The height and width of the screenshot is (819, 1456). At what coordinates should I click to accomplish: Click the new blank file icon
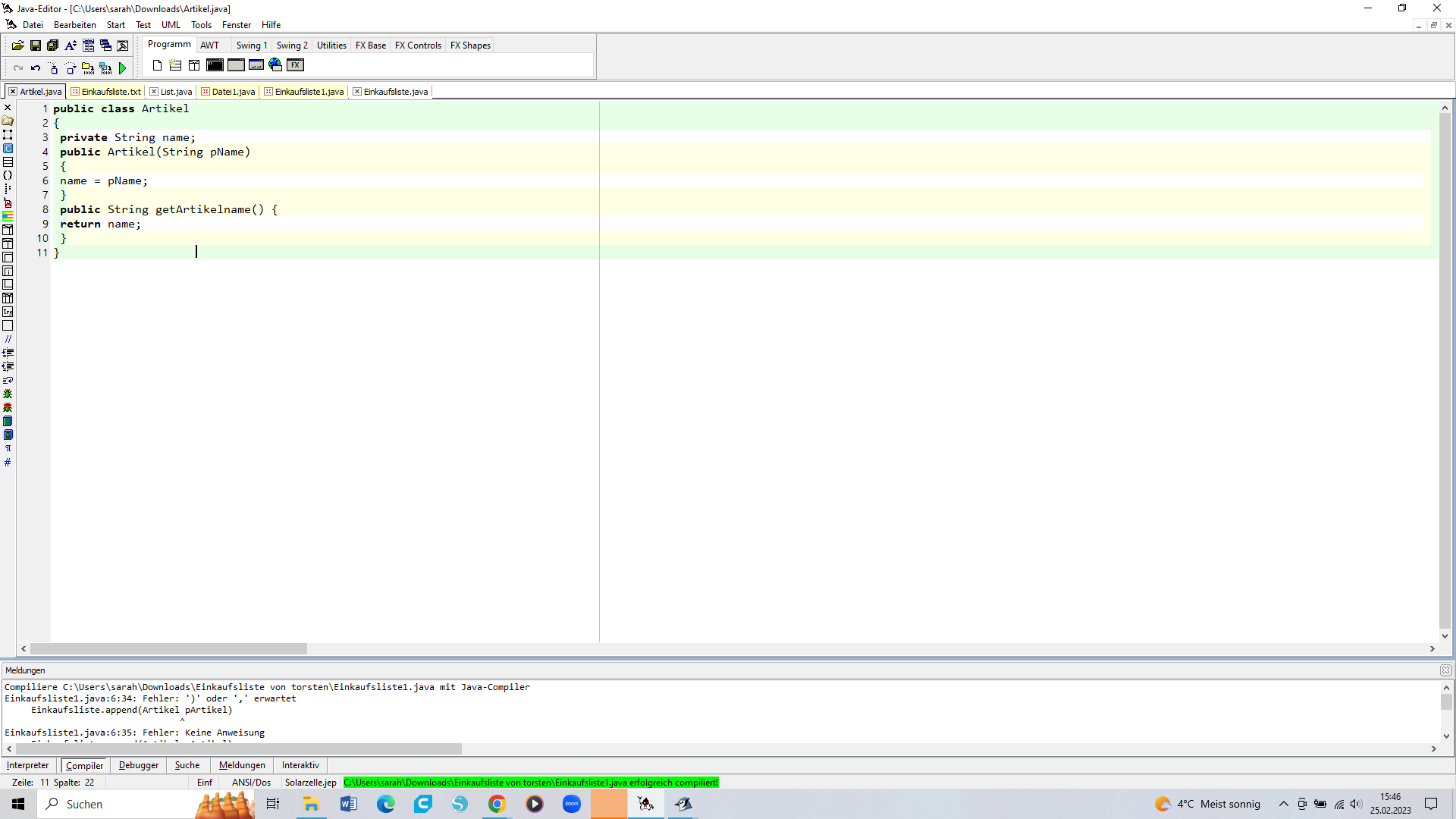157,65
